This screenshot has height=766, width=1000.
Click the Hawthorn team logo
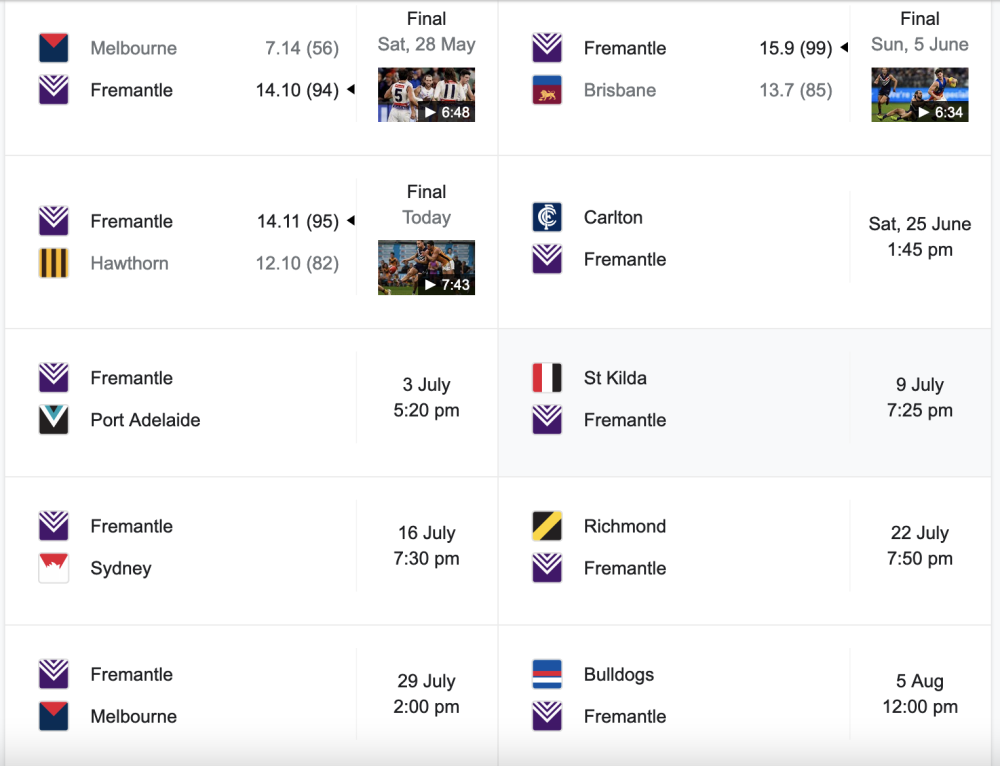(54, 263)
